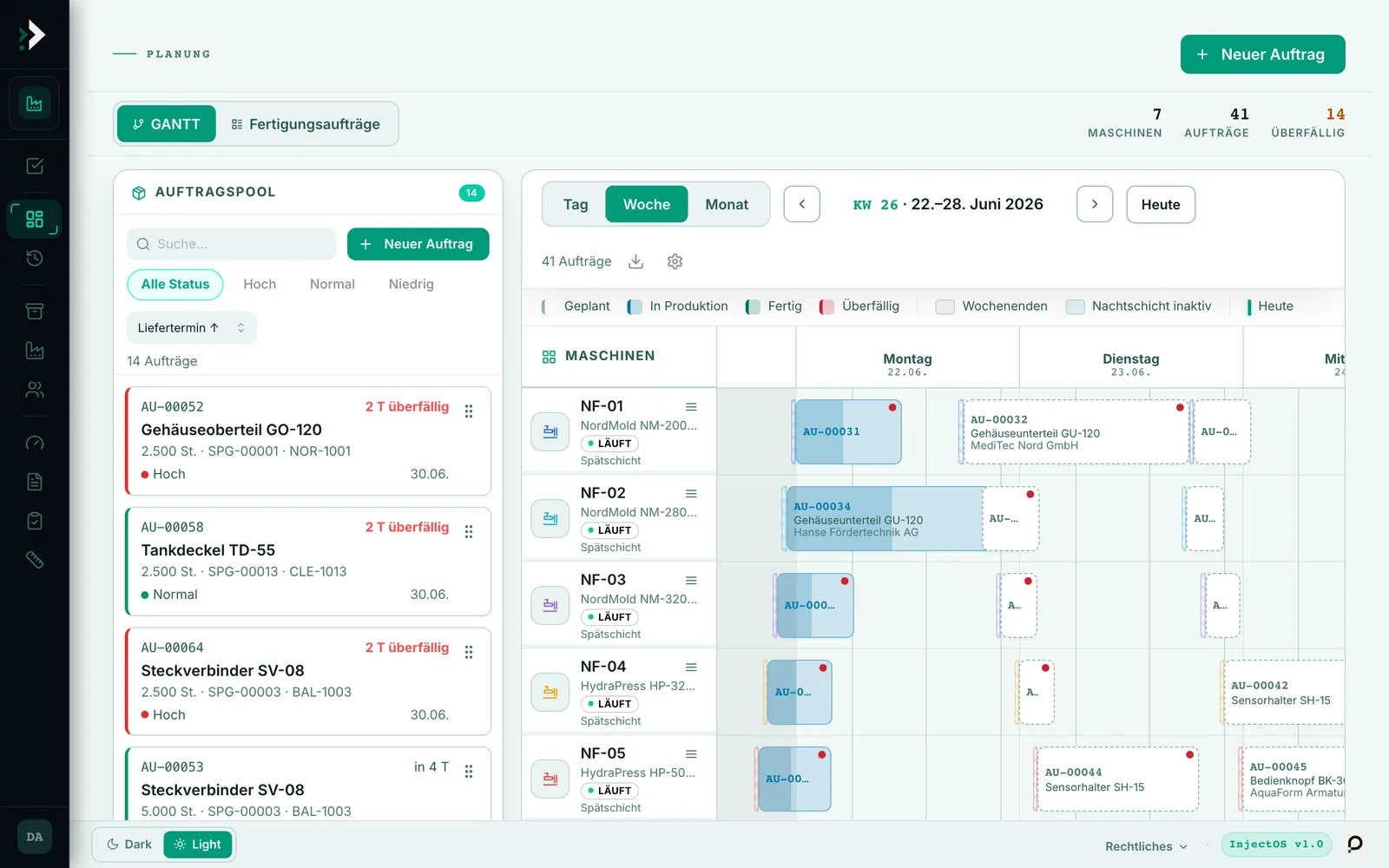Switch to Fertigungsaufträge tab
1389x868 pixels.
[x=306, y=124]
